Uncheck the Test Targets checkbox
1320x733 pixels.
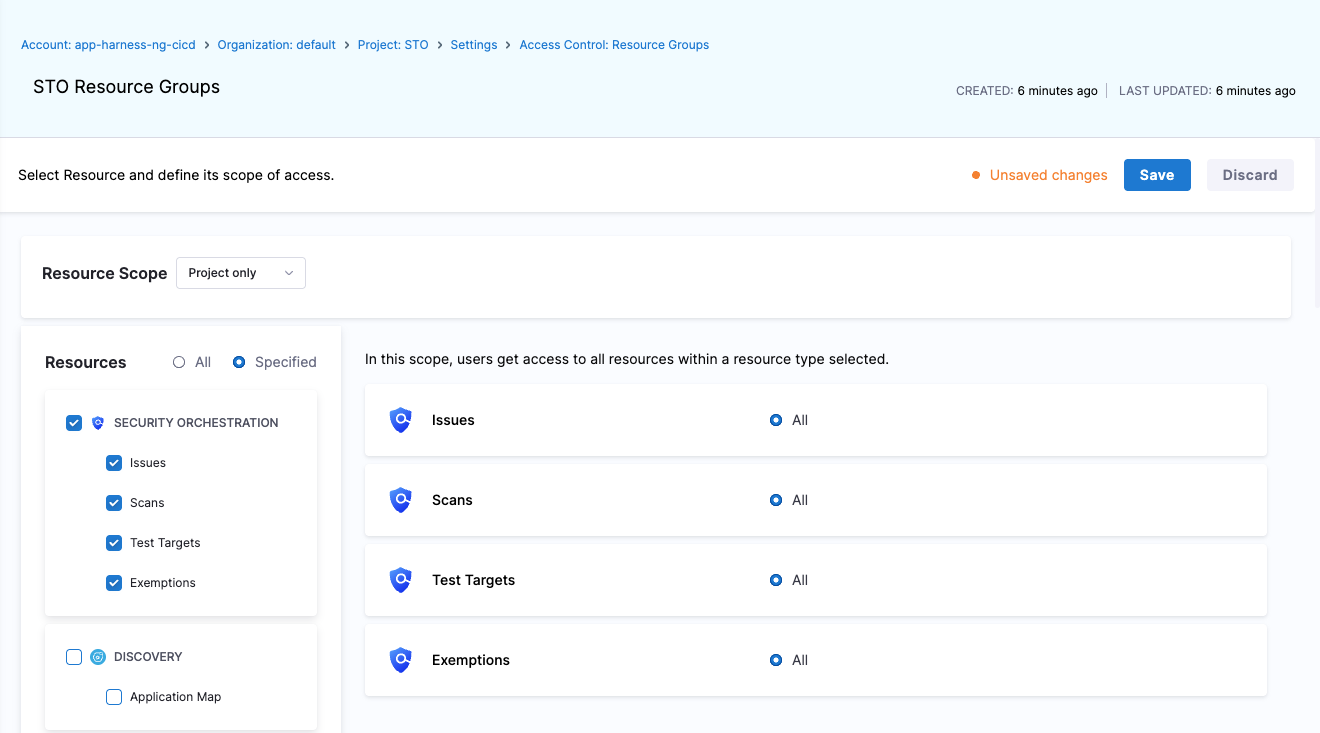point(114,543)
